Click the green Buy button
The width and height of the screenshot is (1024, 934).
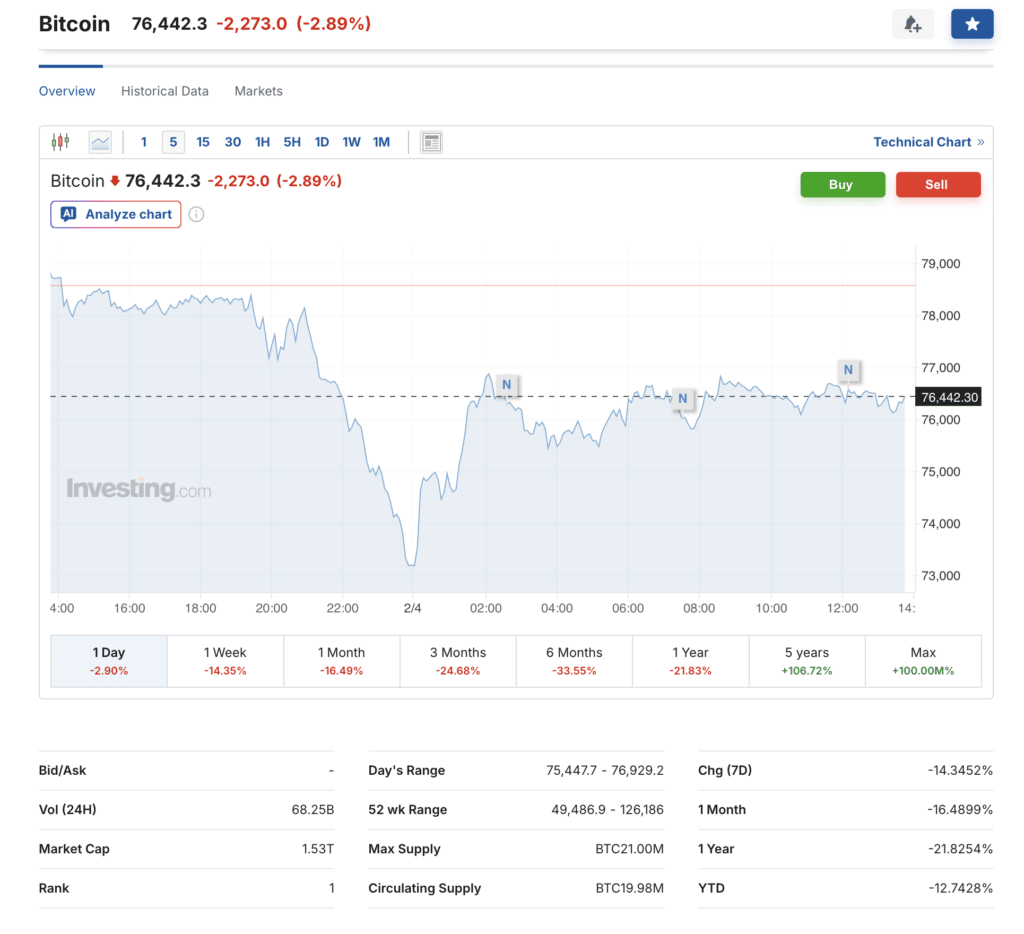842,184
